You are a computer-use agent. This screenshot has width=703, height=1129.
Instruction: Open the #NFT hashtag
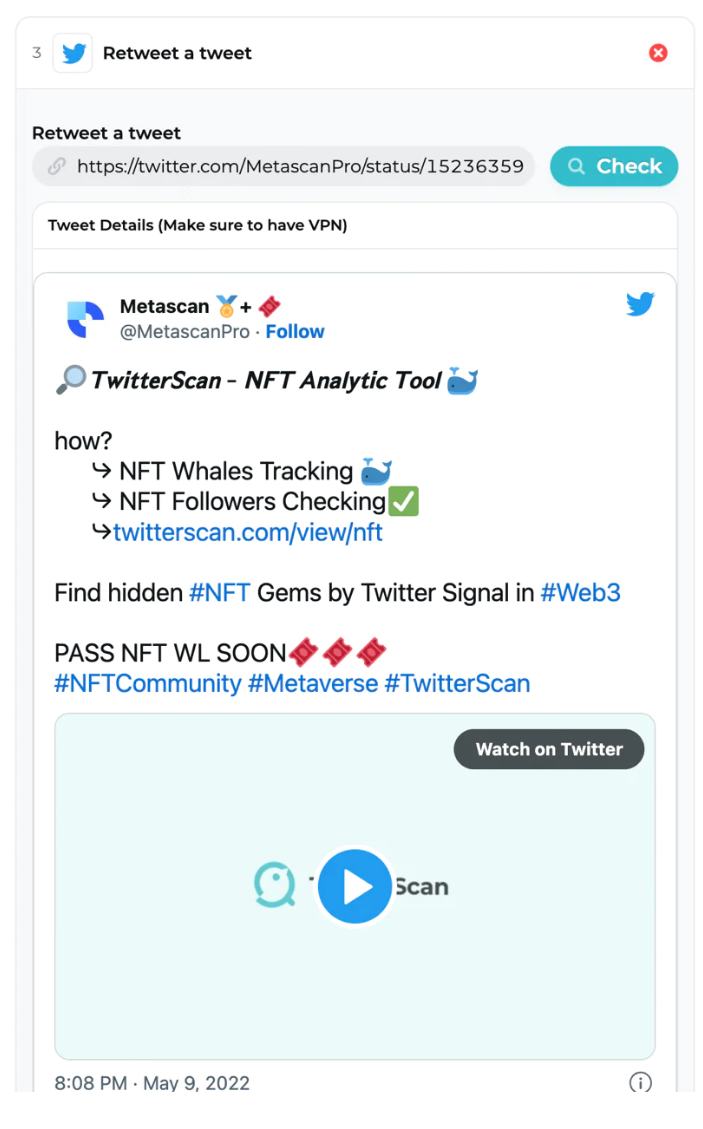tap(219, 593)
